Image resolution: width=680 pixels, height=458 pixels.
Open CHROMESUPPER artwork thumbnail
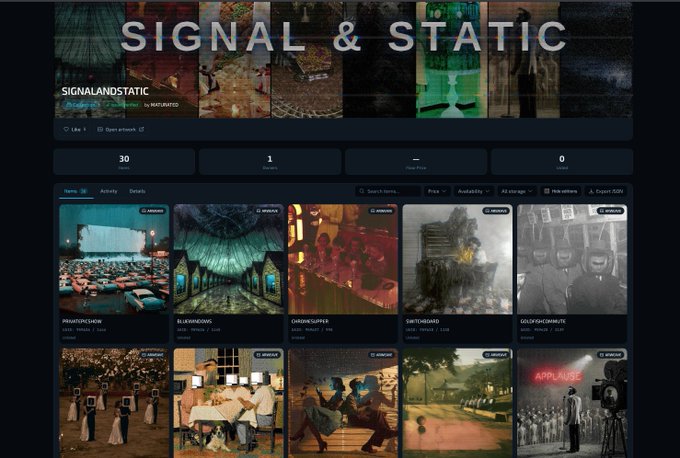click(x=343, y=259)
